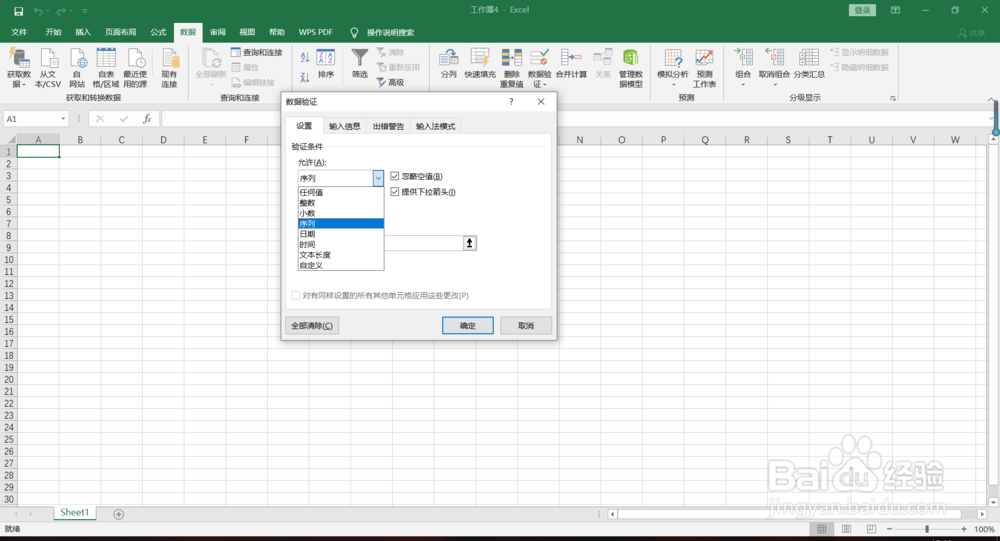
Task: Open the WPS PDF ribbon tab
Action: (x=316, y=32)
